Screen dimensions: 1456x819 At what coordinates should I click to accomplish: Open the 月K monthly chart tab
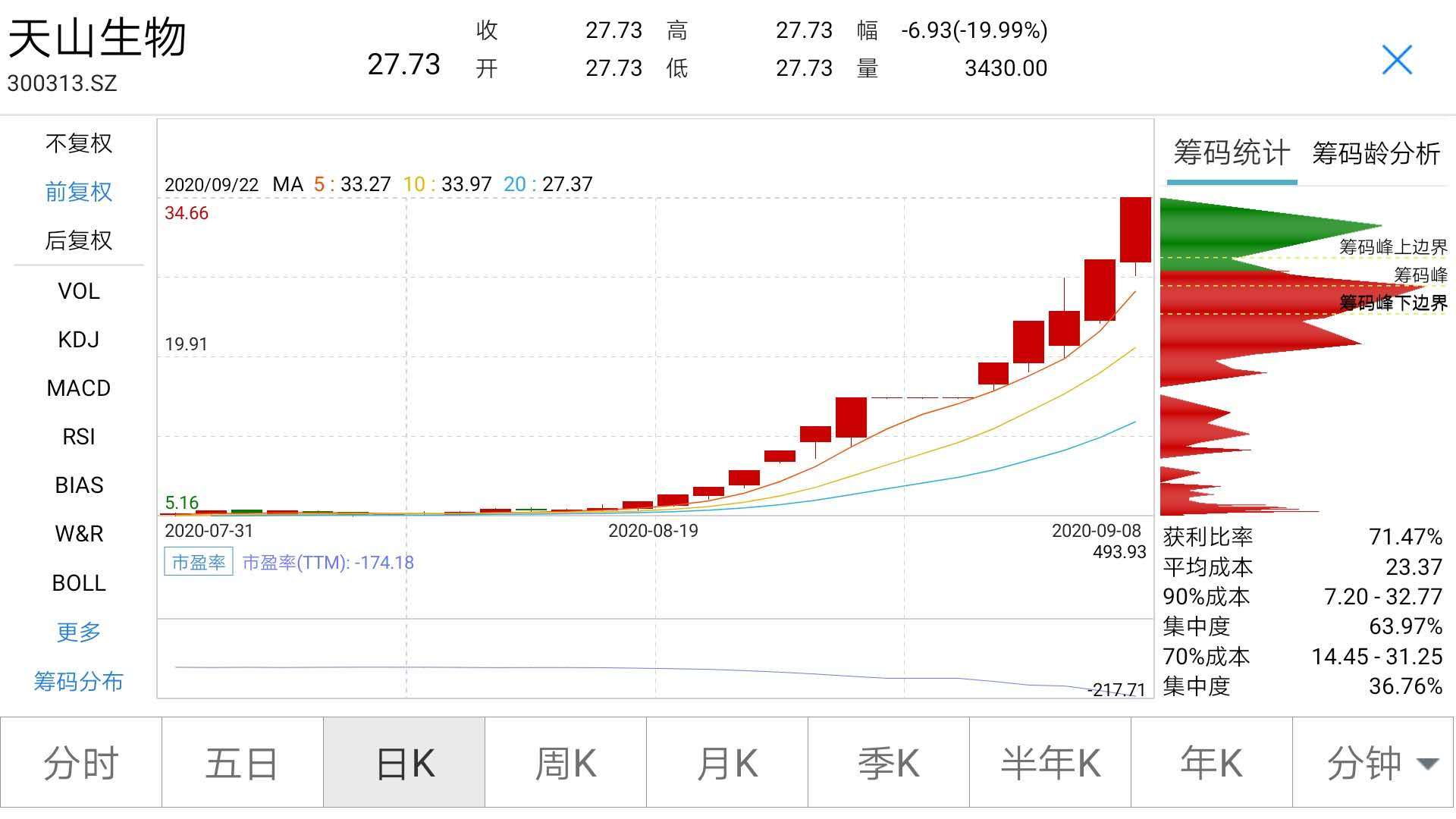(727, 763)
